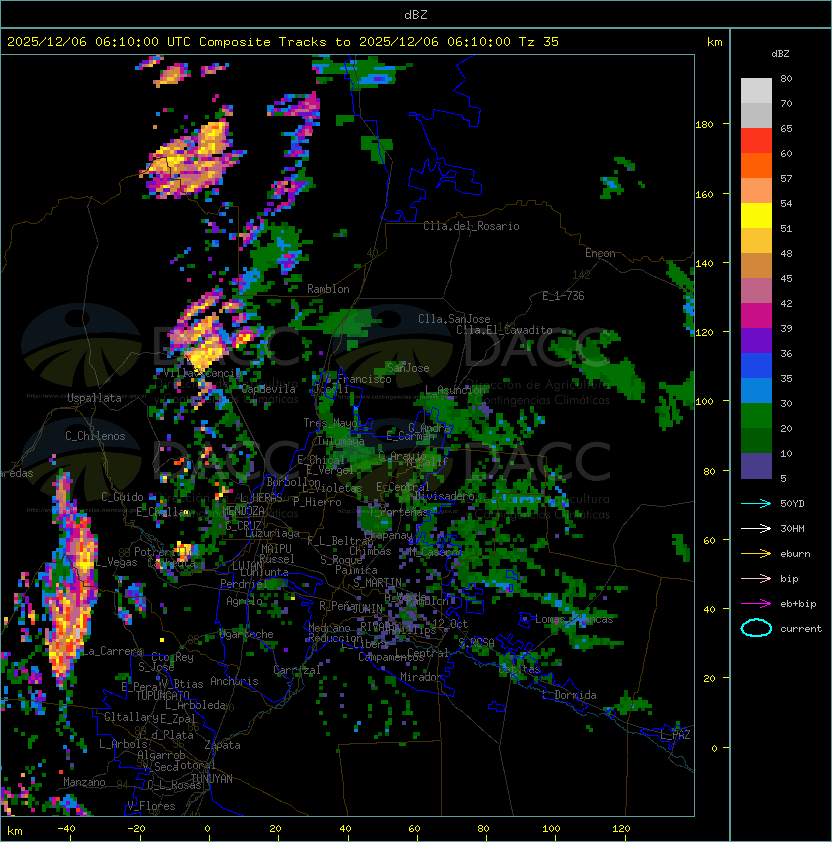The height and width of the screenshot is (842, 832).
Task: Click the 'MAIPU' map label
Action: (276, 549)
